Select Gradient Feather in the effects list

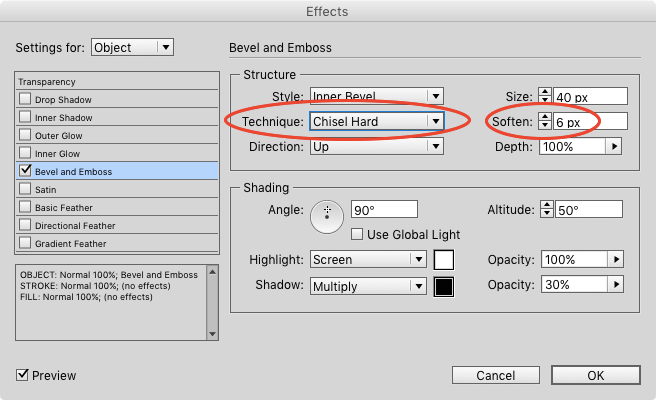(68, 244)
